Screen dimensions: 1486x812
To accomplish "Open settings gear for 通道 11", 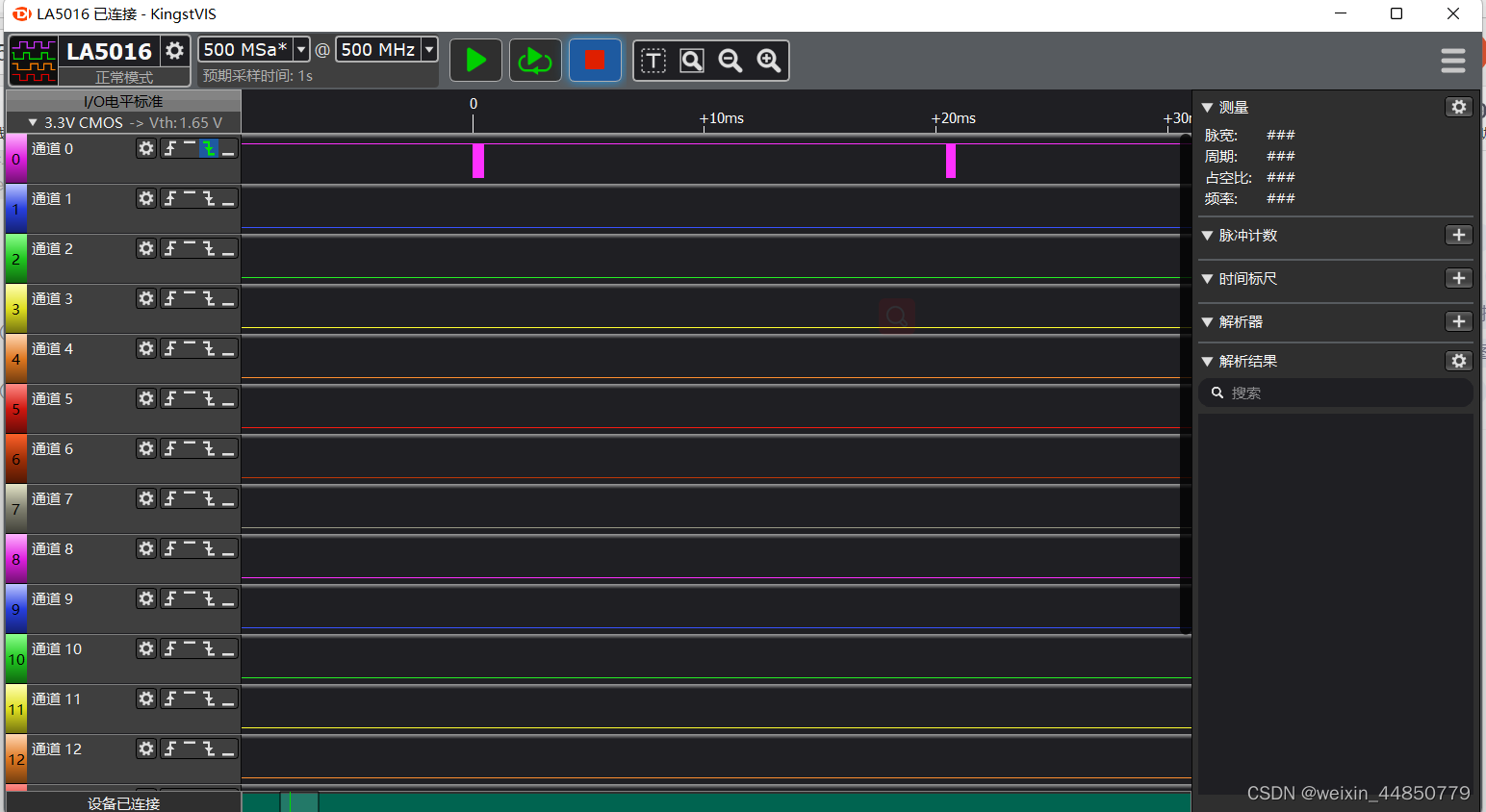I will point(145,698).
